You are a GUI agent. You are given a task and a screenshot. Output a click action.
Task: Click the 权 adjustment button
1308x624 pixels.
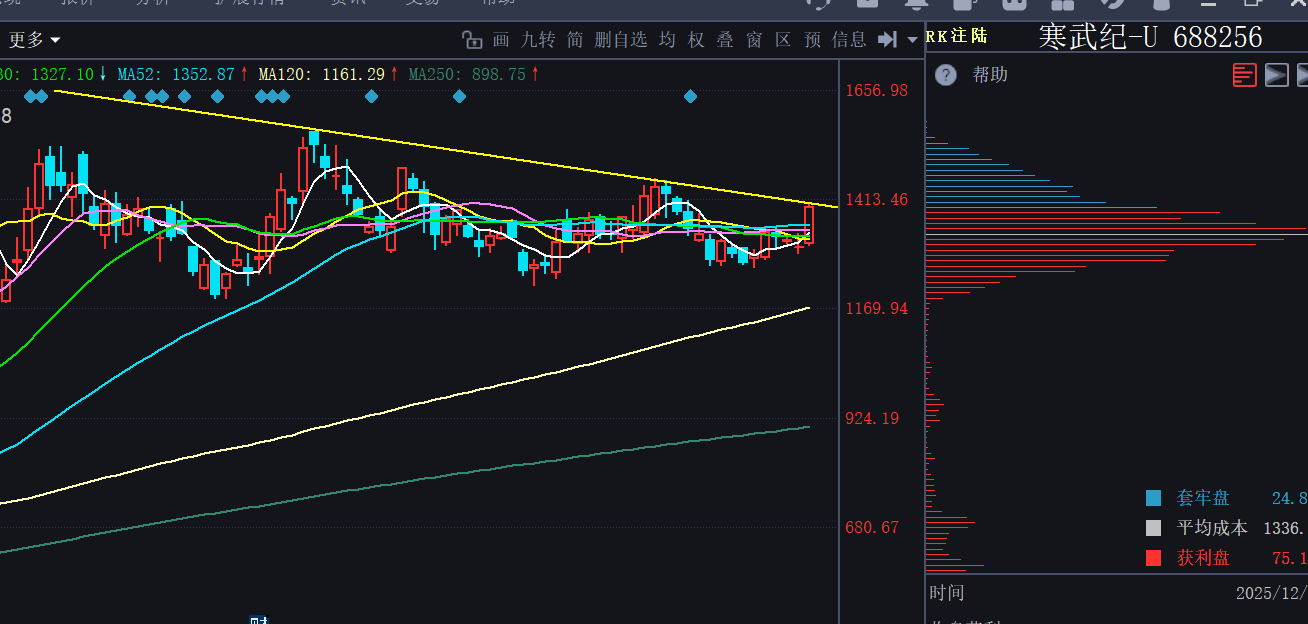(x=696, y=40)
